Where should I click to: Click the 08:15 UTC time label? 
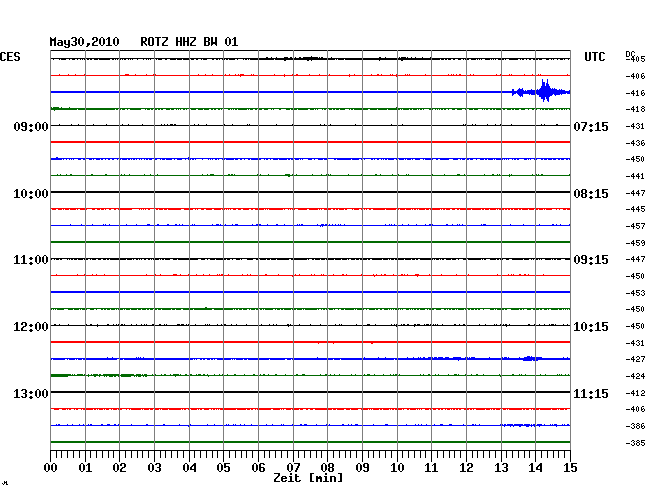click(x=591, y=194)
